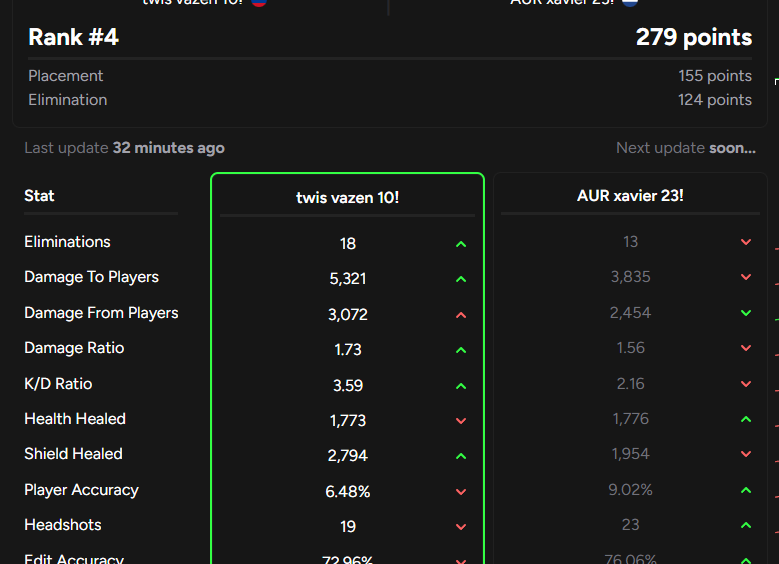779x564 pixels.
Task: Click green up arrow beside twis vazen Eliminations 18
Action: (x=461, y=244)
